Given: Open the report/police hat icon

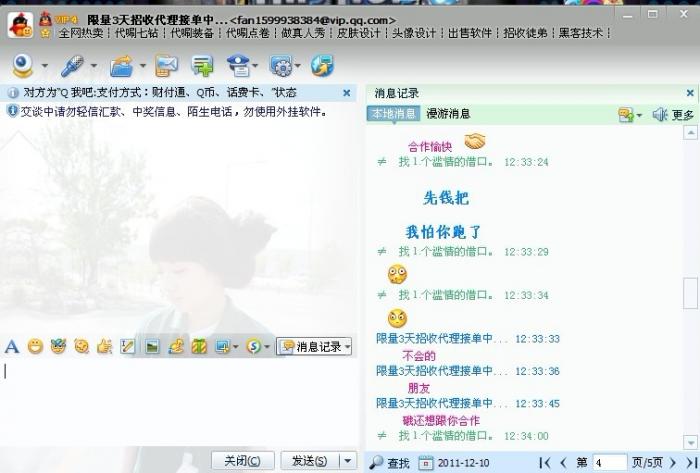Looking at the screenshot, I should (x=239, y=66).
